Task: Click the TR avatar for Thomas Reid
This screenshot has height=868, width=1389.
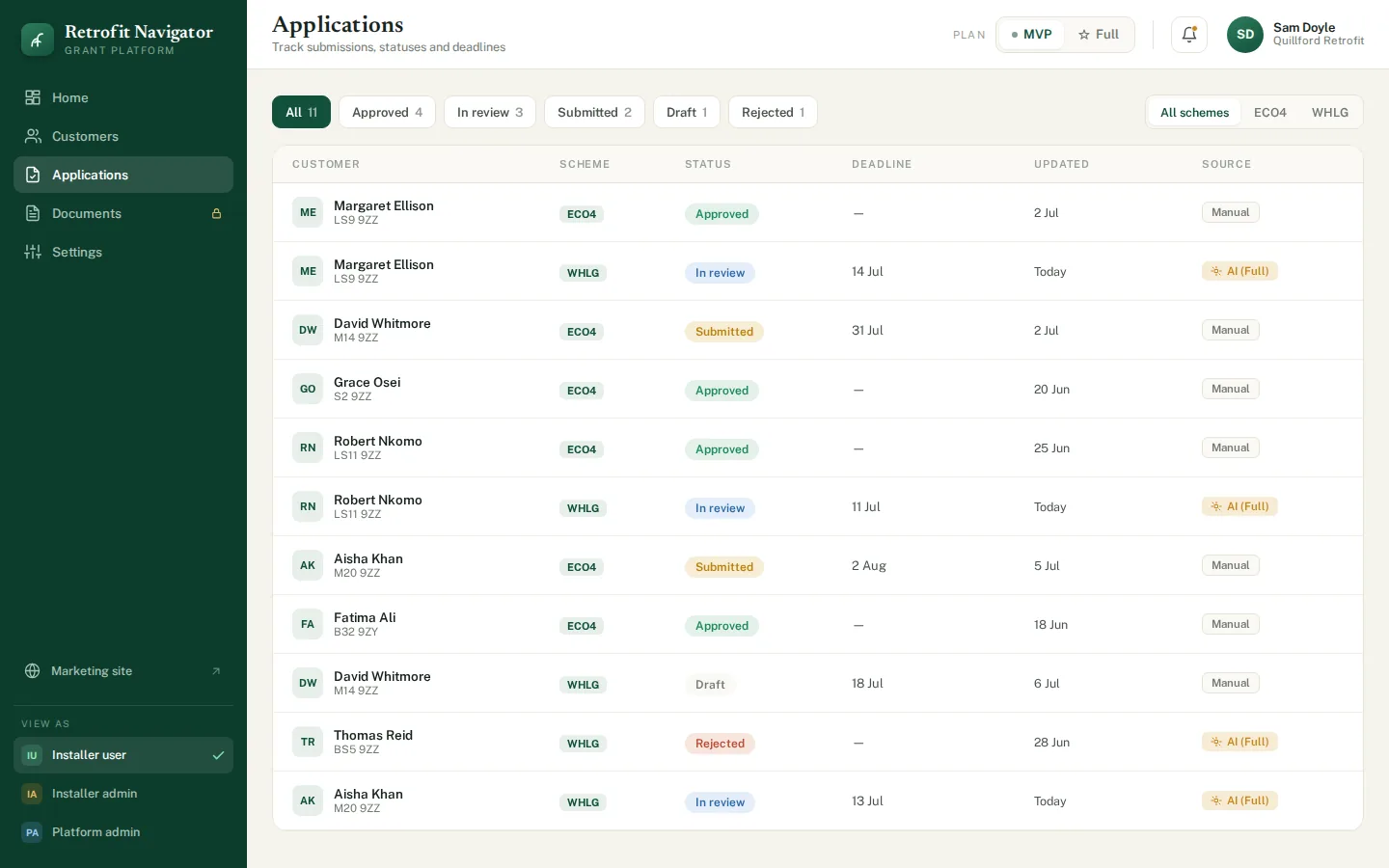Action: click(308, 742)
